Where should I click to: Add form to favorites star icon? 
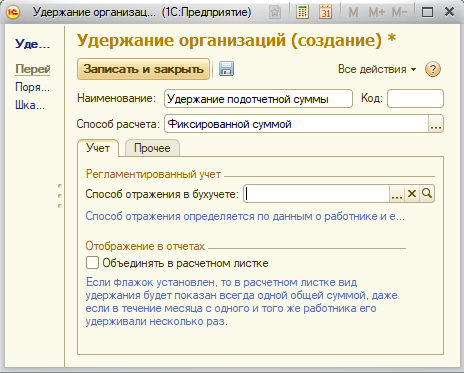[275, 13]
